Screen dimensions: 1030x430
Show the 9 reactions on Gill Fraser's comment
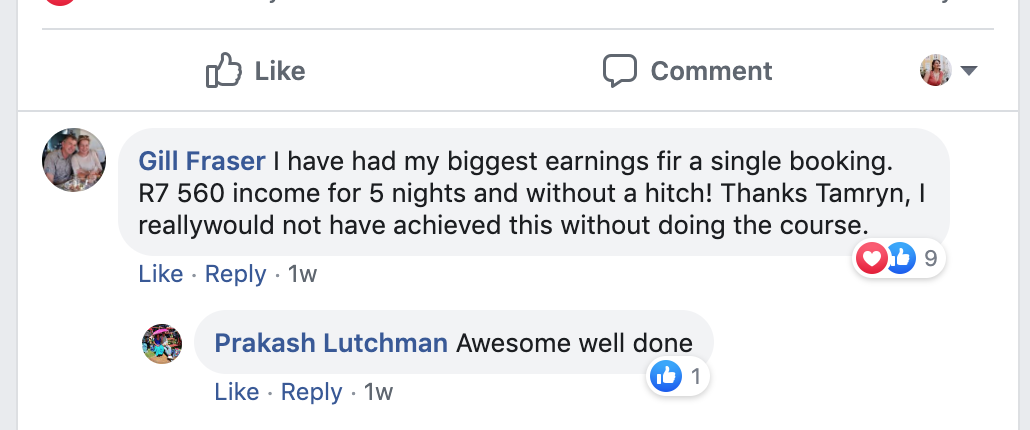(930, 259)
